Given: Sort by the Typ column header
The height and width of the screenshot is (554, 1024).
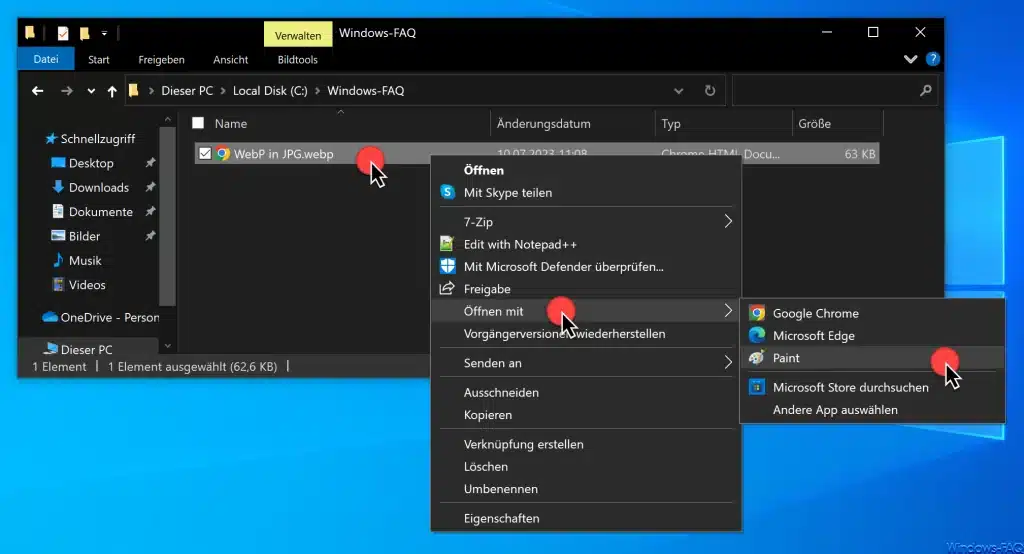Looking at the screenshot, I should click(x=671, y=123).
